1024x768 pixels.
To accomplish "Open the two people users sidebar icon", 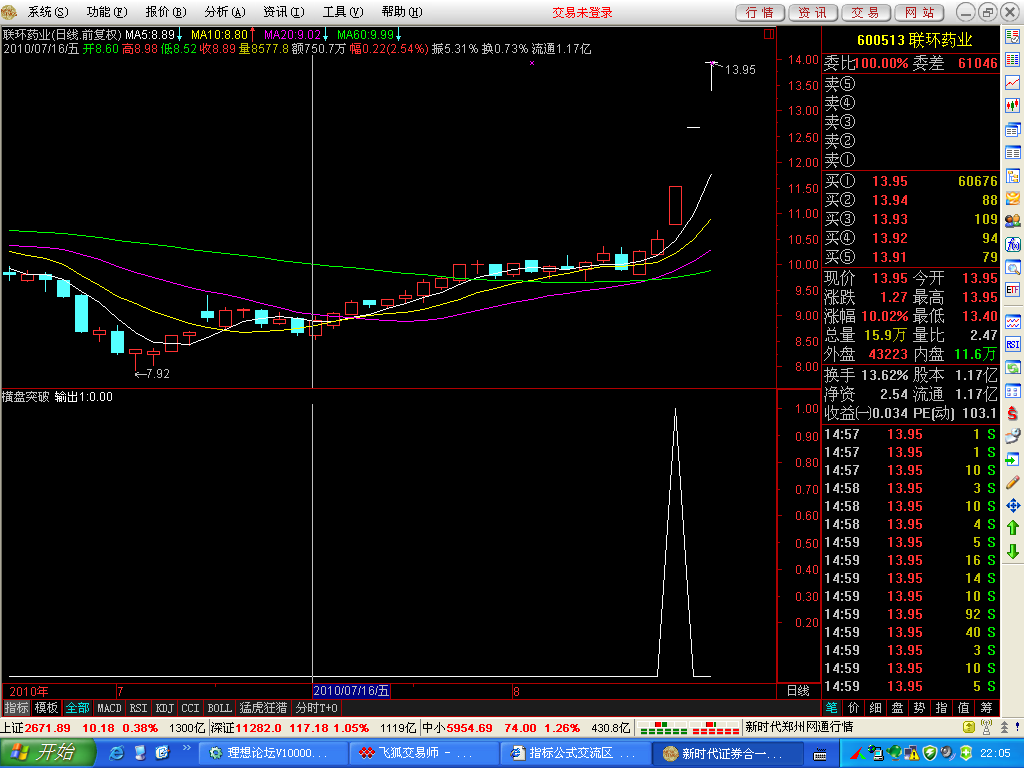I will [1012, 221].
